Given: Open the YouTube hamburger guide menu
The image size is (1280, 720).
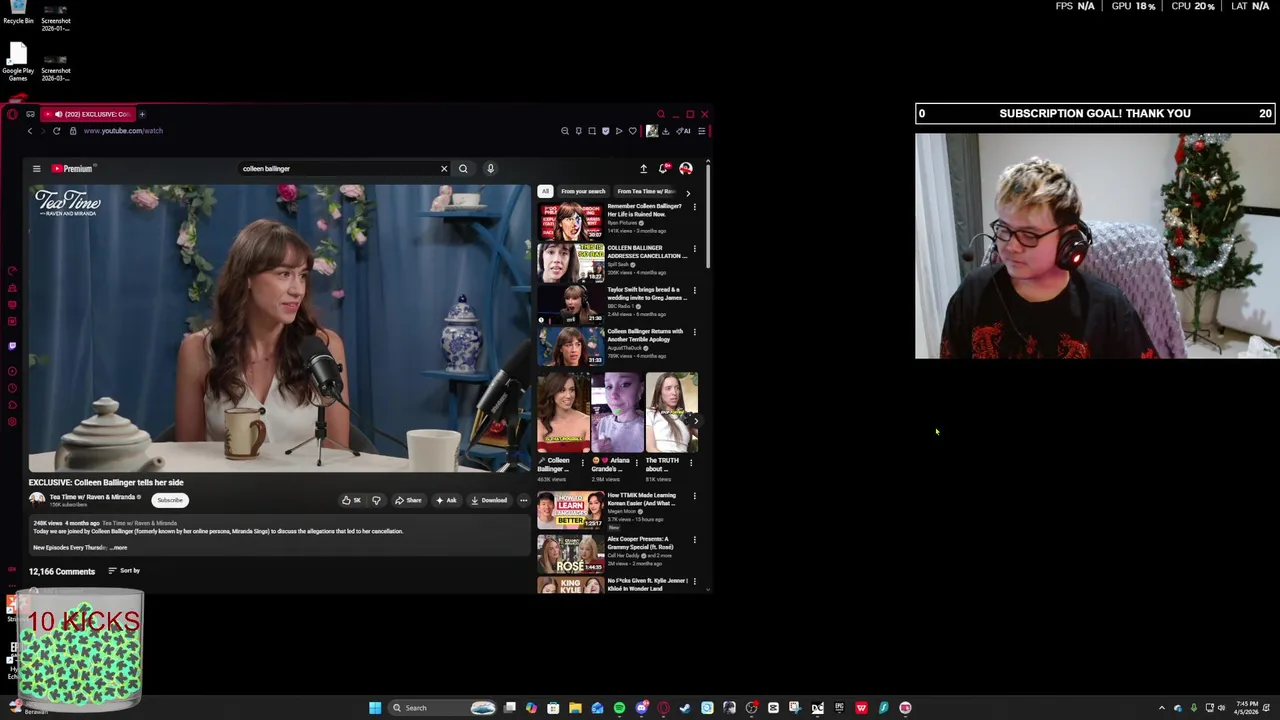Looking at the screenshot, I should pos(36,169).
